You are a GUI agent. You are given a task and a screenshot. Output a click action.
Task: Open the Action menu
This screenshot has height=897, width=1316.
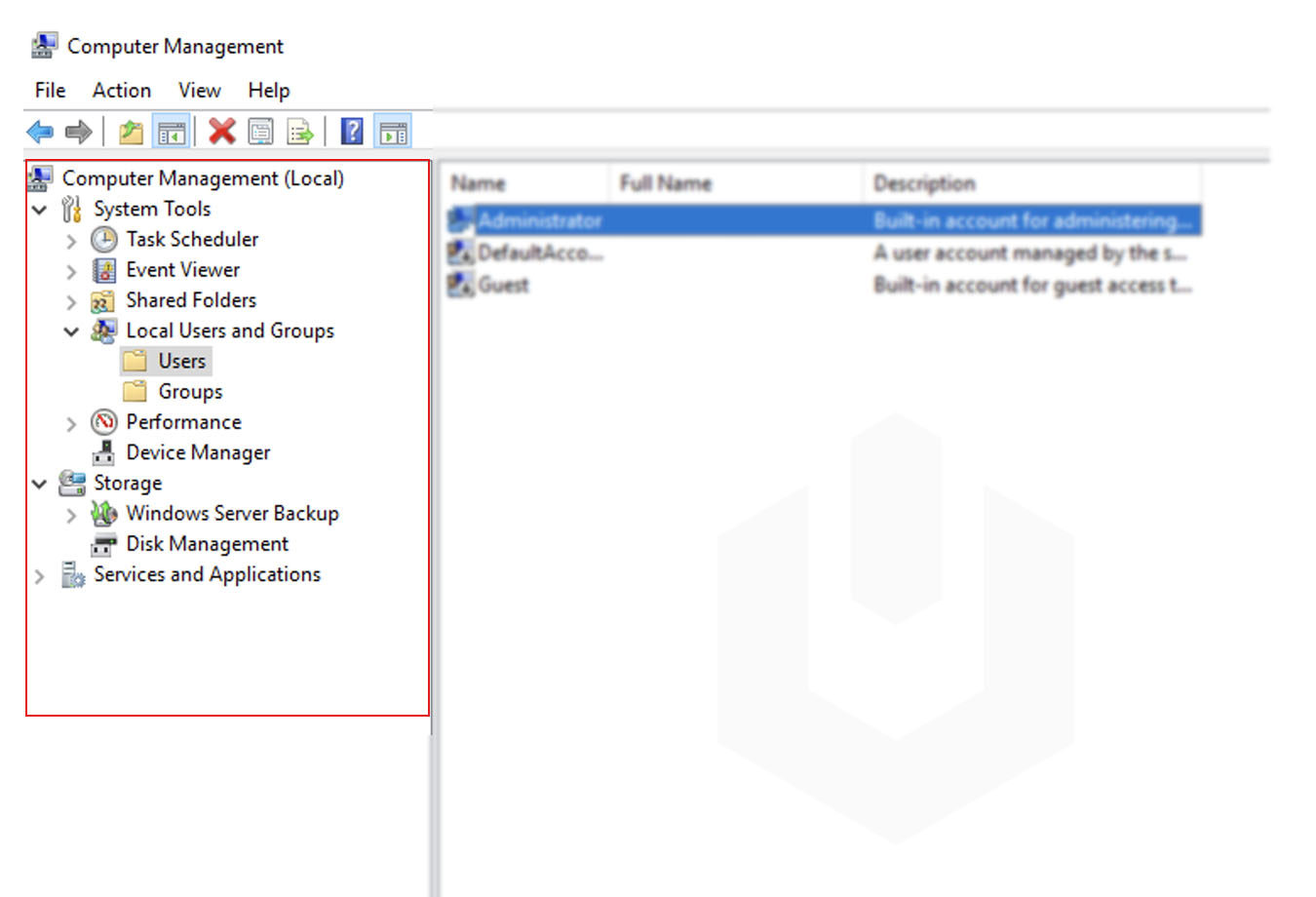pyautogui.click(x=121, y=90)
